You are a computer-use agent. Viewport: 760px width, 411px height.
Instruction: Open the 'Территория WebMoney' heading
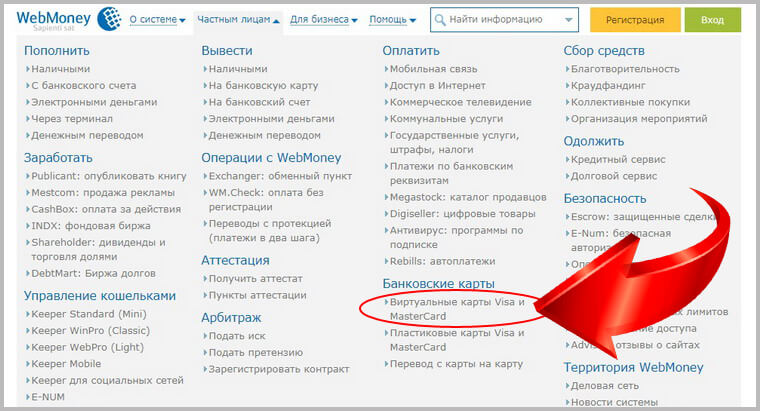click(x=633, y=367)
